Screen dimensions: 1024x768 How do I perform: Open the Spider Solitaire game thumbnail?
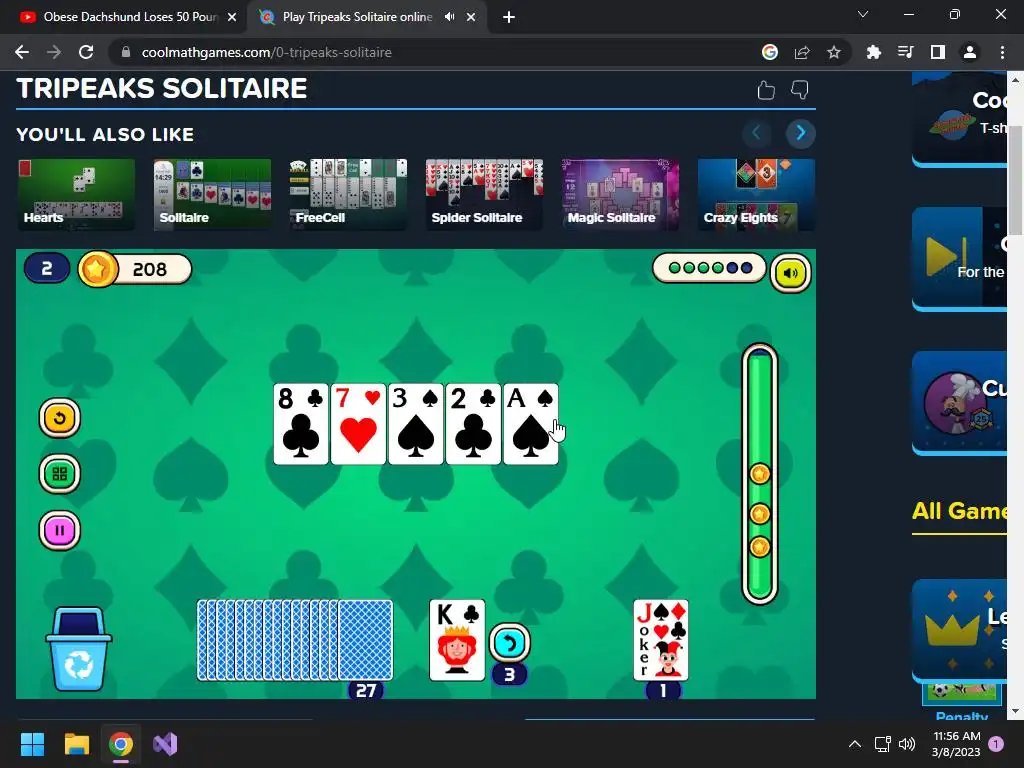[x=484, y=195]
